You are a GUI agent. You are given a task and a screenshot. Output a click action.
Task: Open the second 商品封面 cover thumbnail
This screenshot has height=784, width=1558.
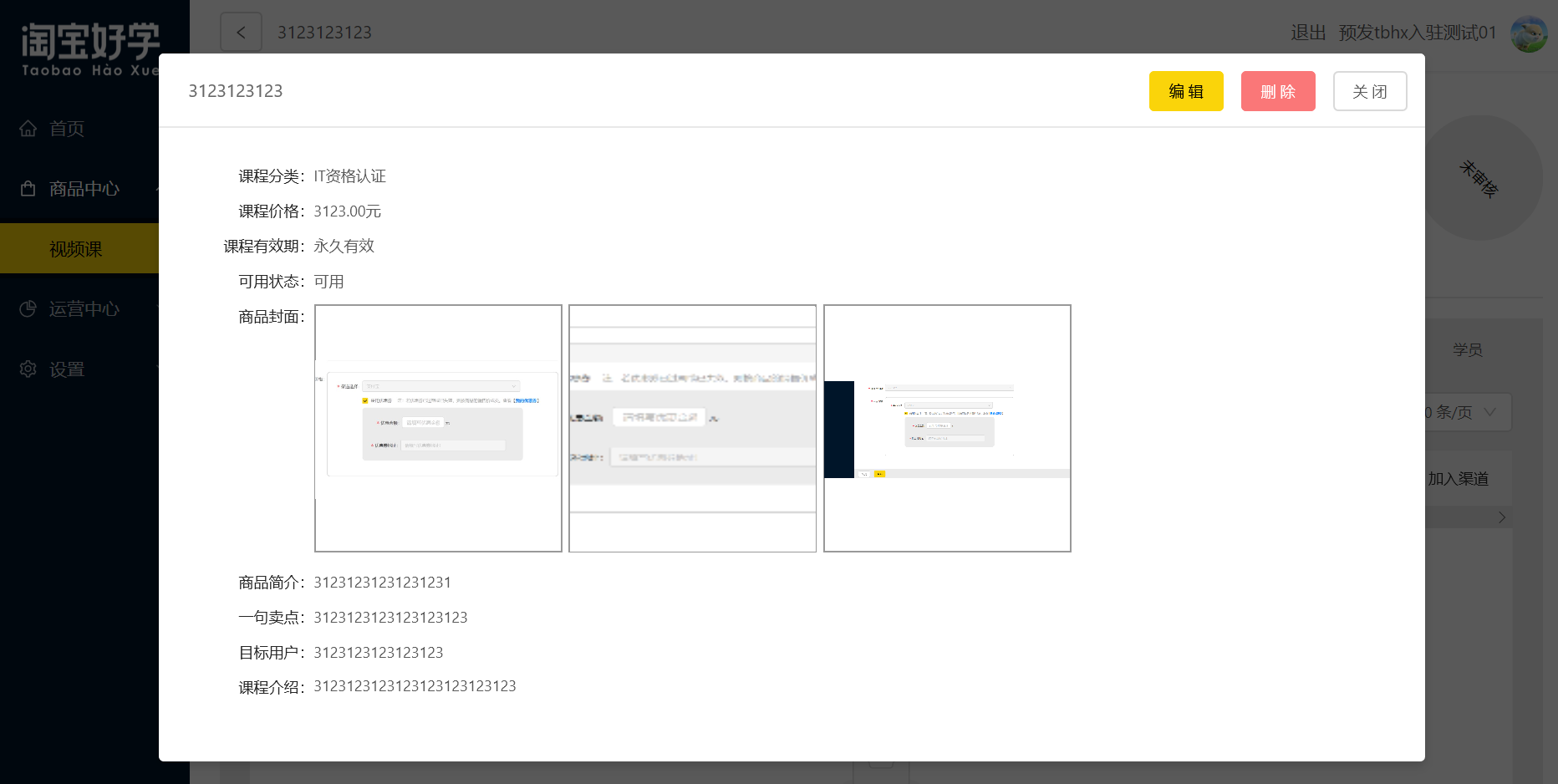692,428
